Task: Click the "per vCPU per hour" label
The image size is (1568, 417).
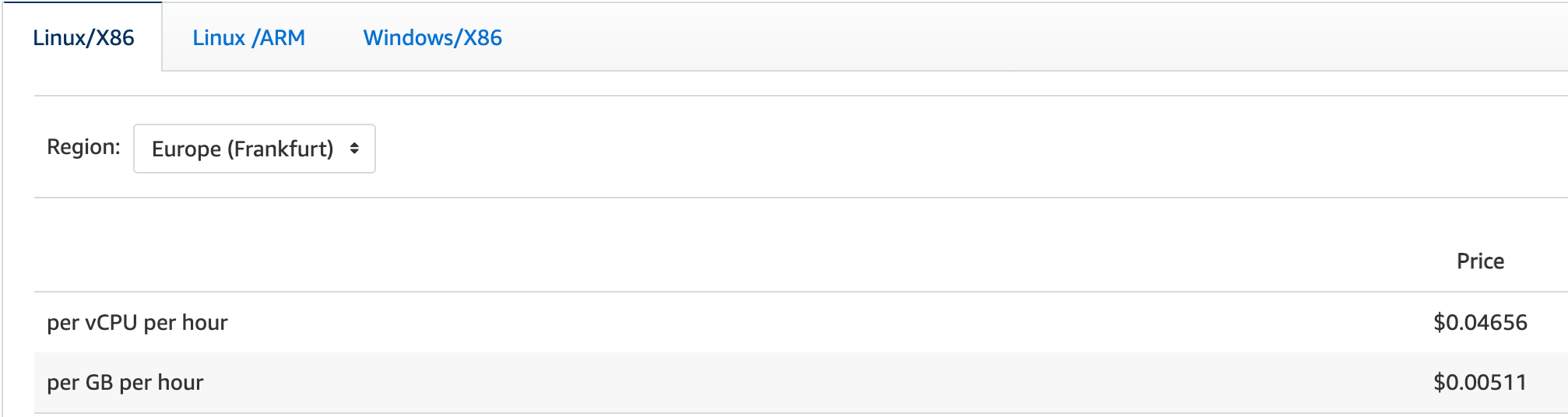Action: click(x=137, y=322)
